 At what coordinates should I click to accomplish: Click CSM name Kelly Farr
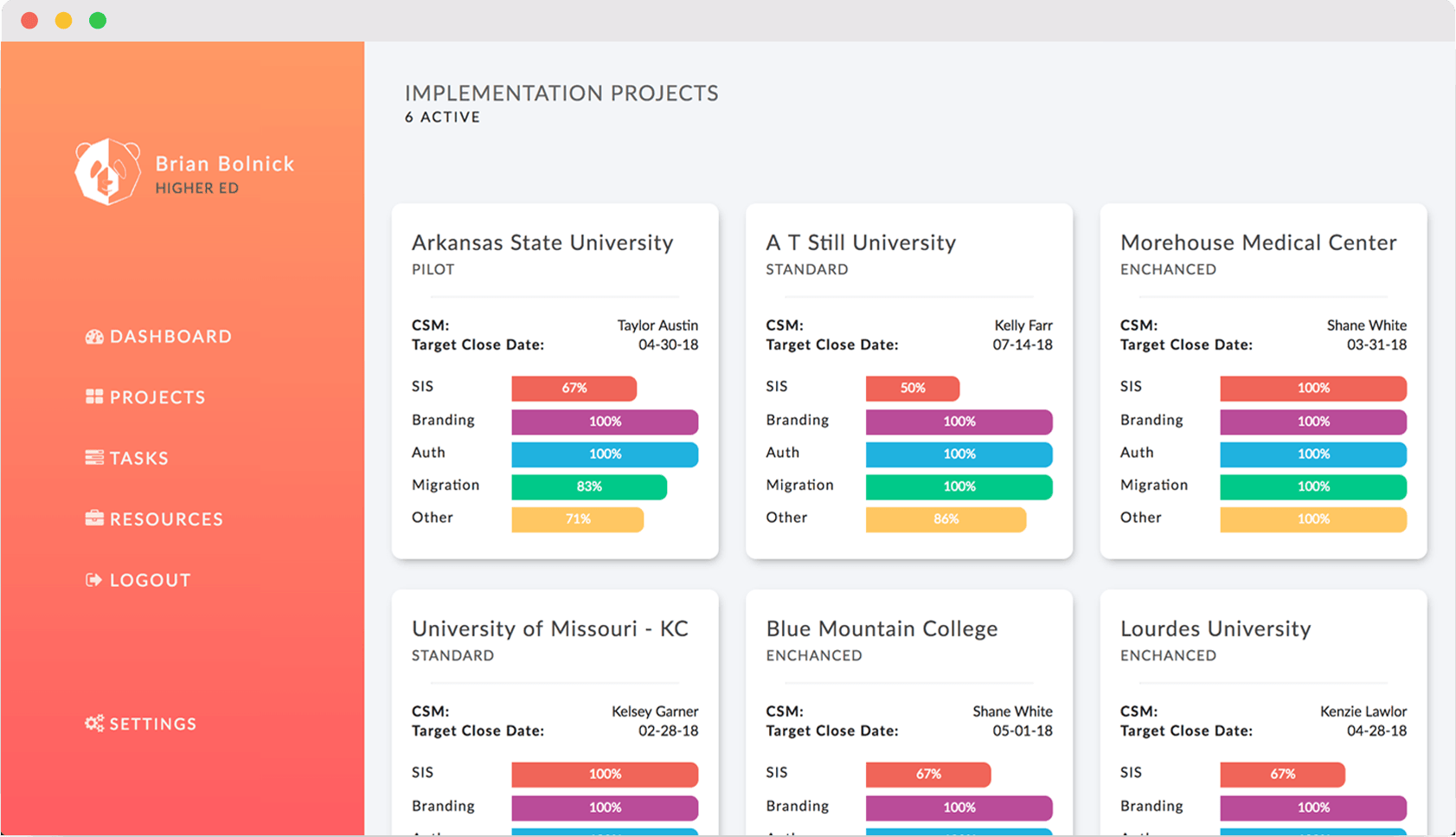pos(1023,325)
